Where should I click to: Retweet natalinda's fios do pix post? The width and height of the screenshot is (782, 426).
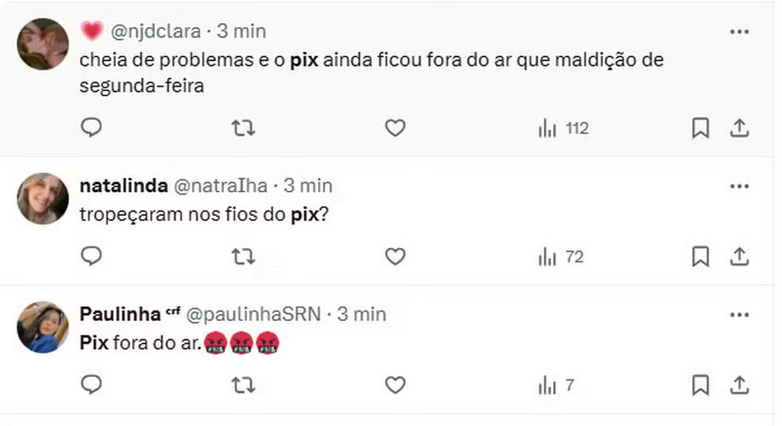click(x=243, y=256)
